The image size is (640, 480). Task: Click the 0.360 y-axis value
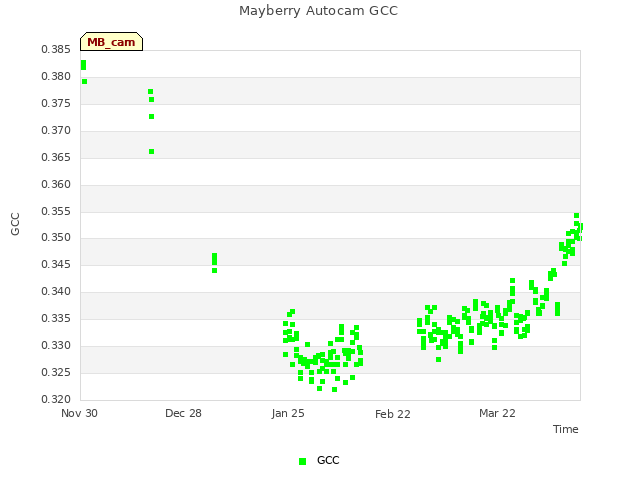56,184
